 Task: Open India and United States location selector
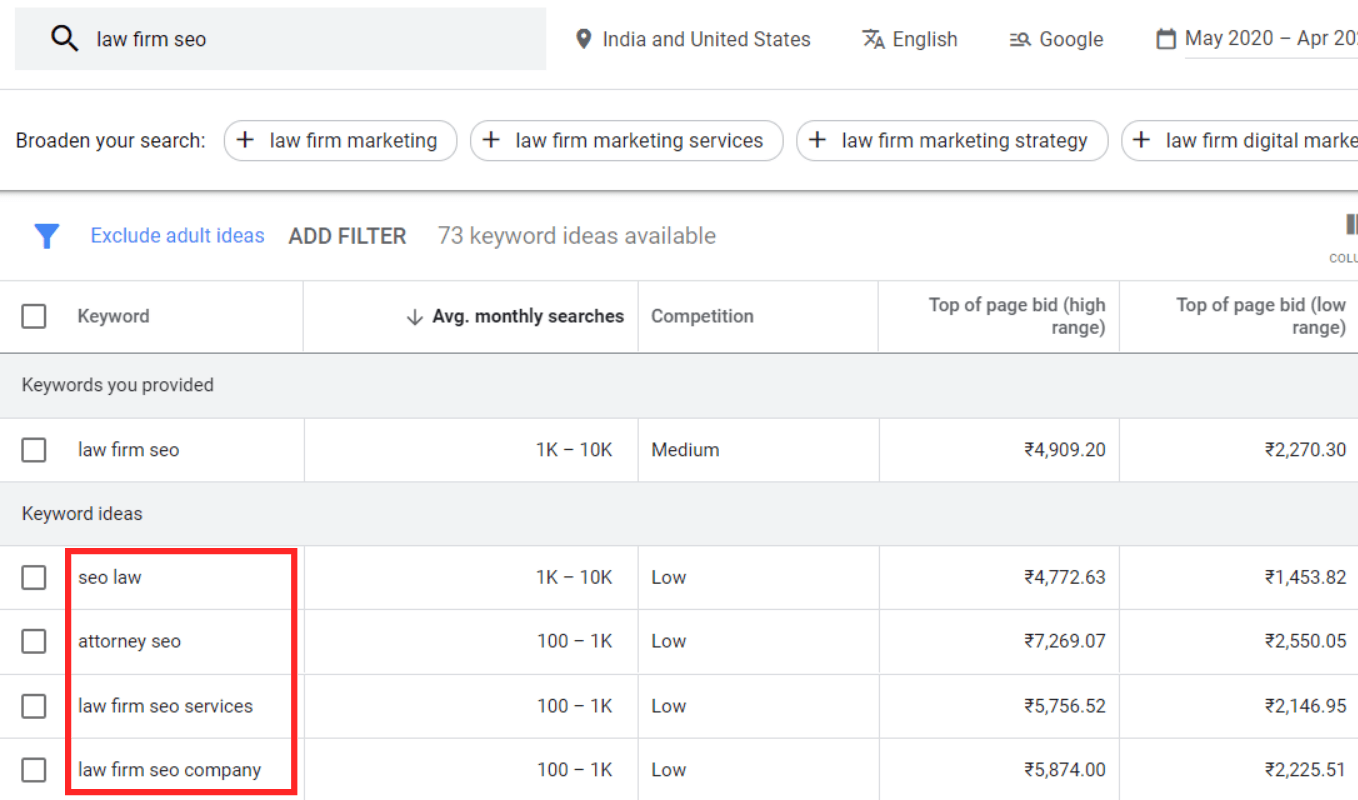(706, 39)
